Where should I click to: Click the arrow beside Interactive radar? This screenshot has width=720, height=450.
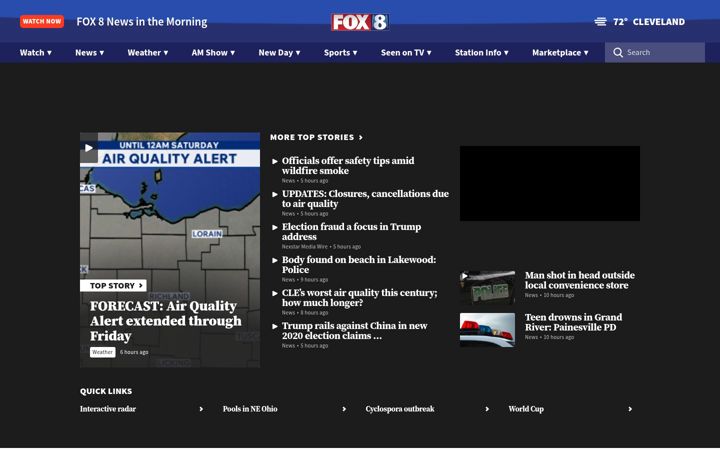(201, 409)
